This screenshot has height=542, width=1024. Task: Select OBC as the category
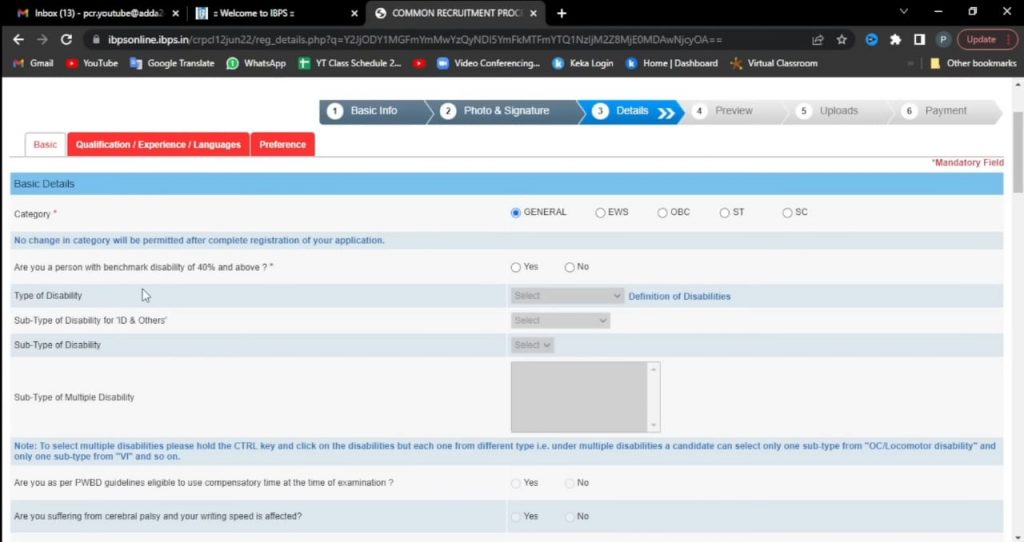(662, 213)
